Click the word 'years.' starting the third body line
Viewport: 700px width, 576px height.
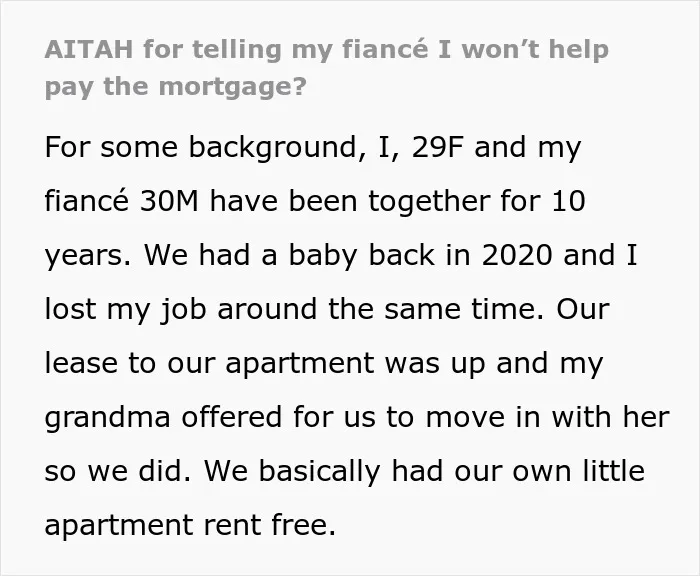[x=88, y=257]
